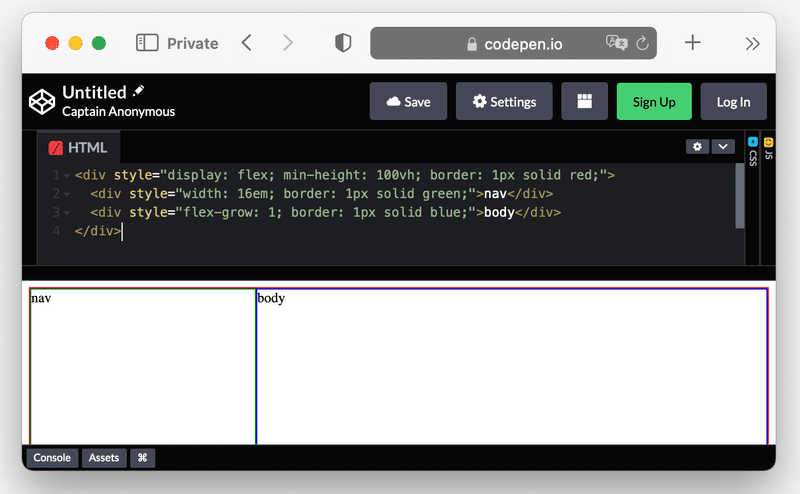
Task: Click the CodePen logo icon
Action: click(42, 102)
